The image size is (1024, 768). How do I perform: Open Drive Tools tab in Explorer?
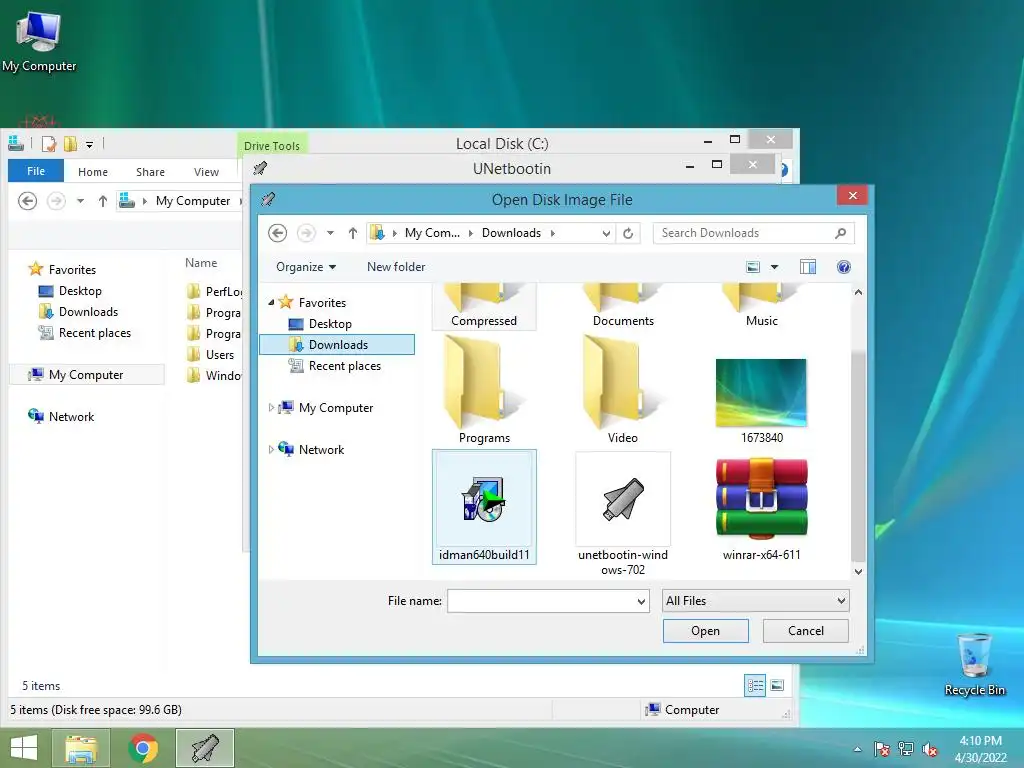272,145
